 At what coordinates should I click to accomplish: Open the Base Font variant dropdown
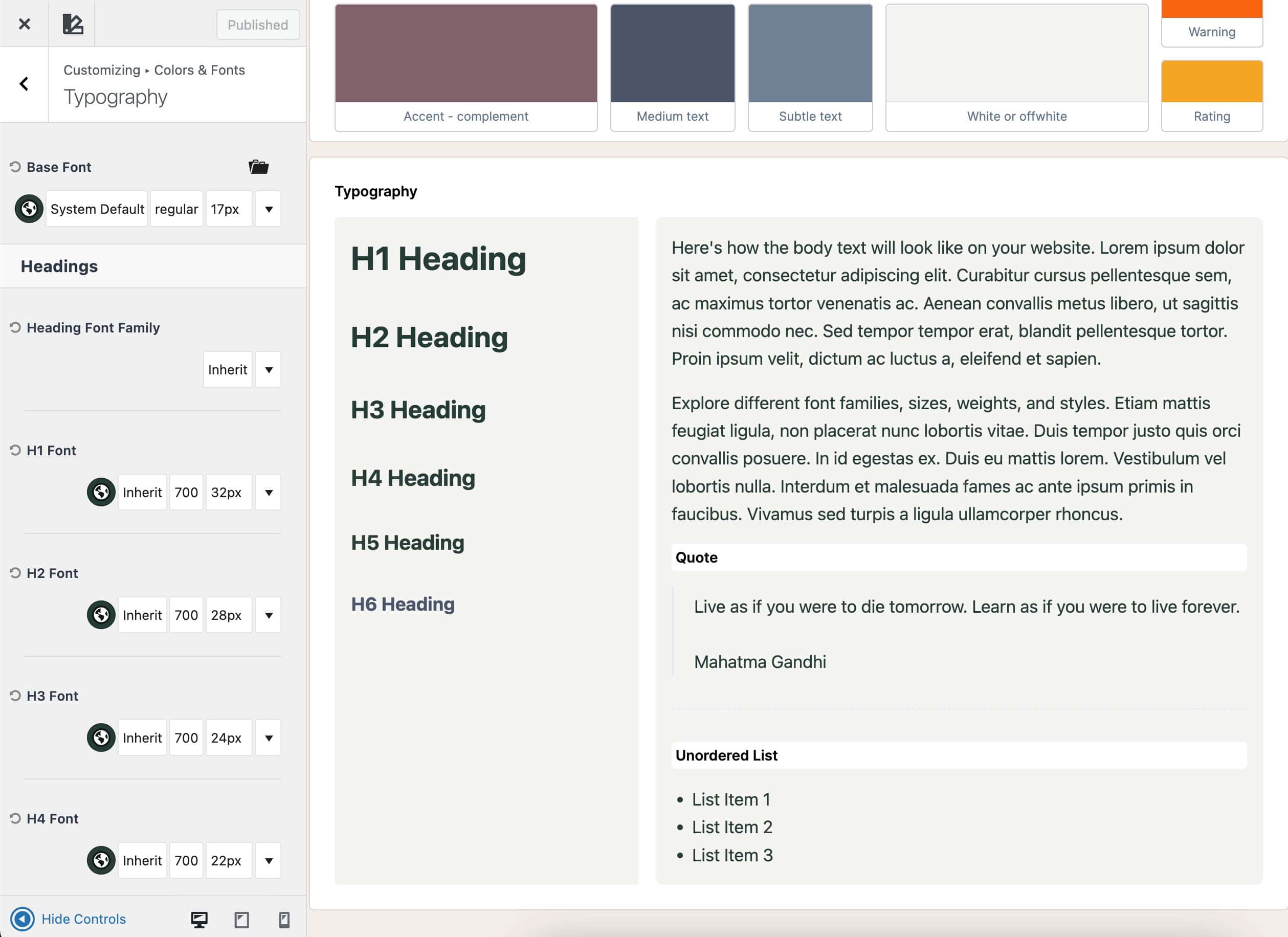pos(268,208)
